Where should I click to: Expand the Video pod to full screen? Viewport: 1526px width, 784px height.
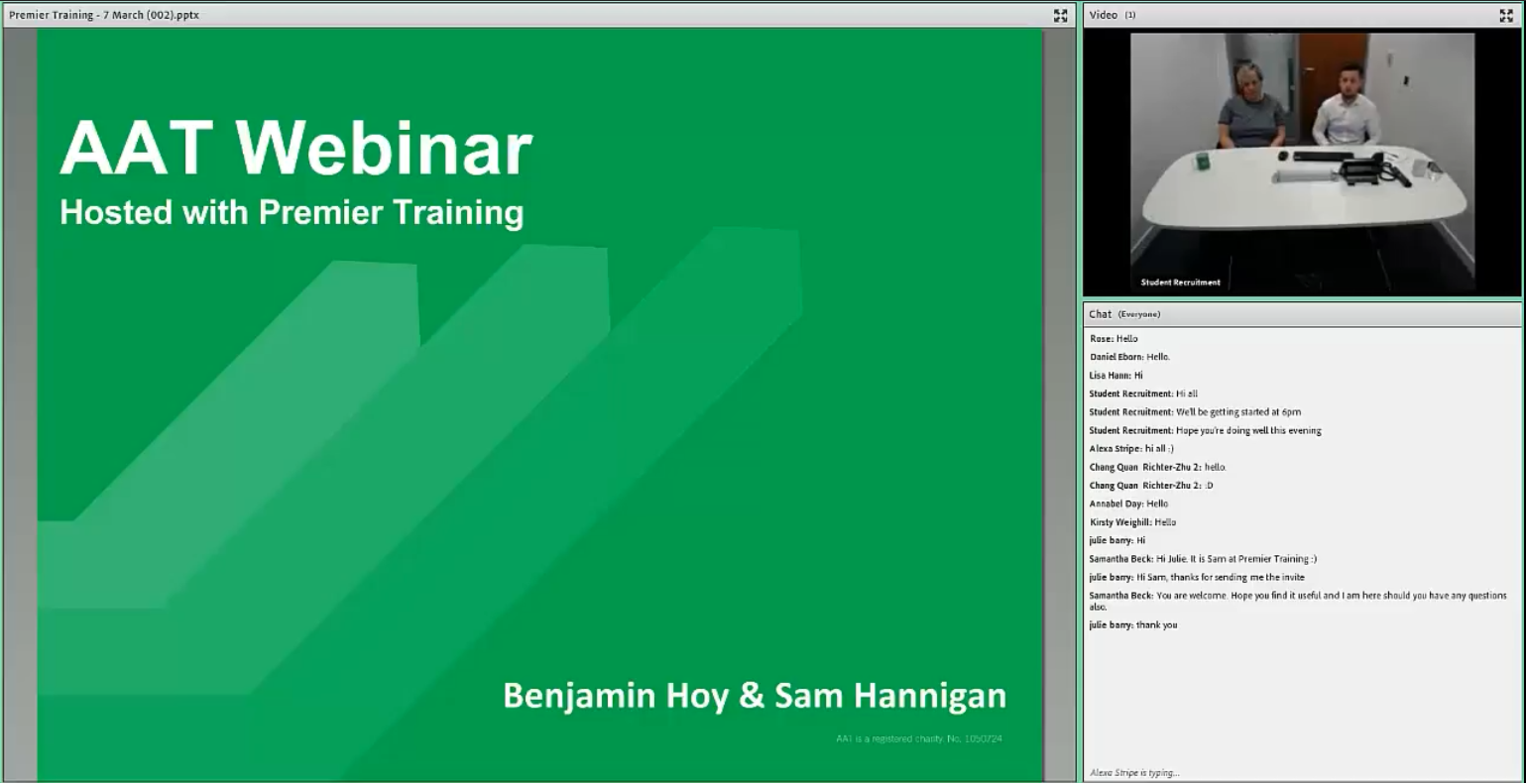tap(1506, 16)
